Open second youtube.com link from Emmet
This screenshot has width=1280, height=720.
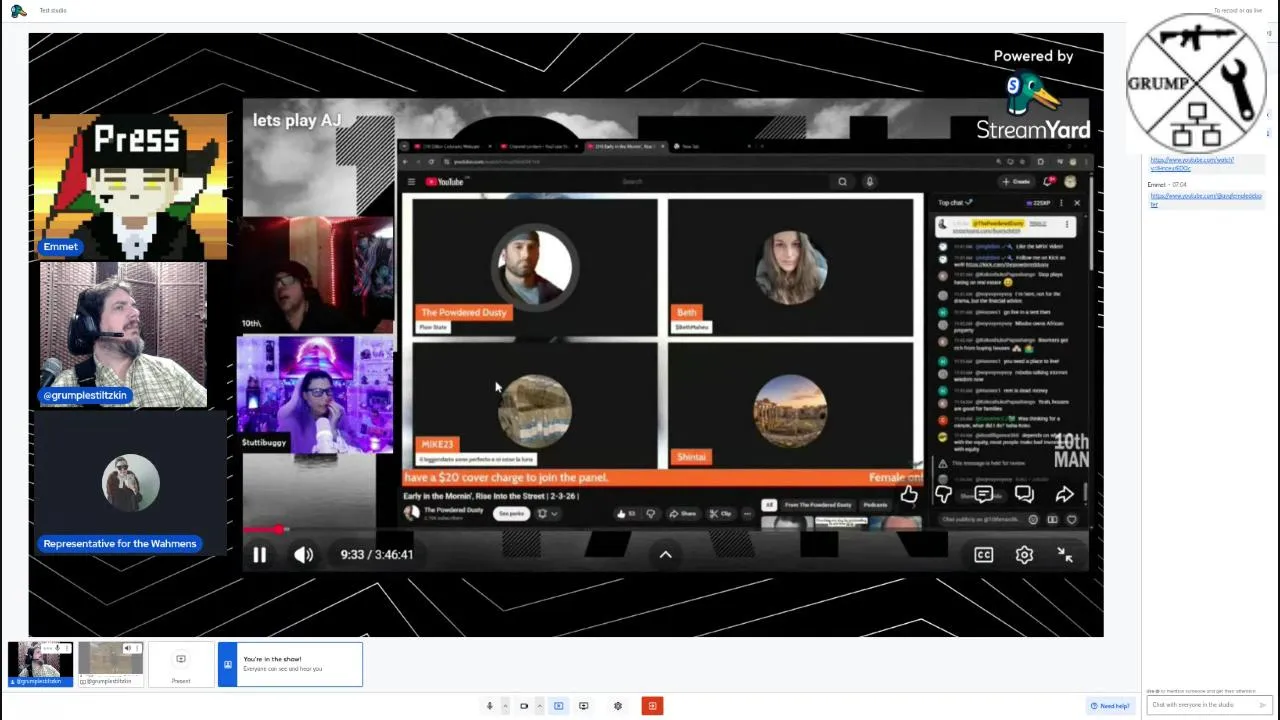coord(1206,200)
